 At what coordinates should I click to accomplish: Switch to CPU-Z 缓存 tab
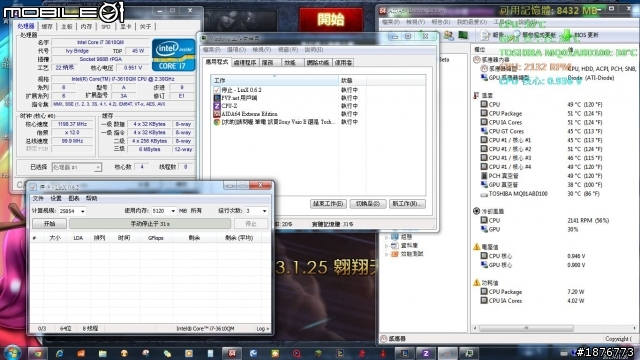(x=47, y=27)
